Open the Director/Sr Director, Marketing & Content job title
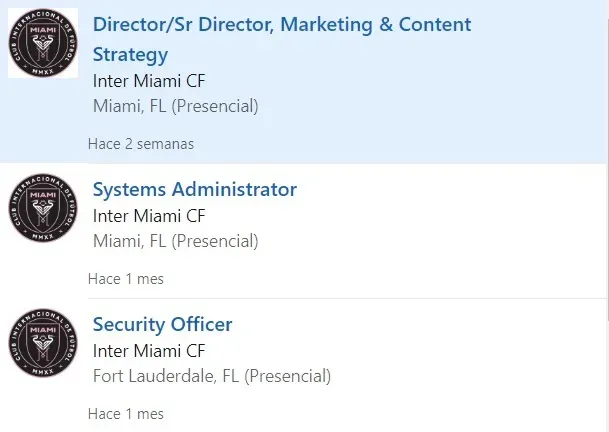This screenshot has height=432, width=609. [x=281, y=25]
